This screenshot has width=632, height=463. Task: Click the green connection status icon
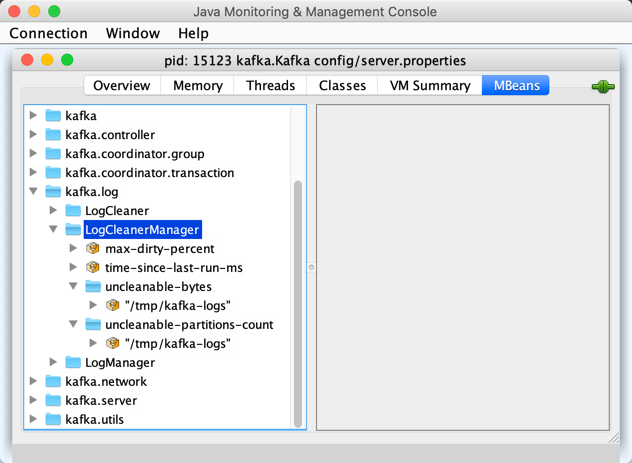tap(603, 86)
